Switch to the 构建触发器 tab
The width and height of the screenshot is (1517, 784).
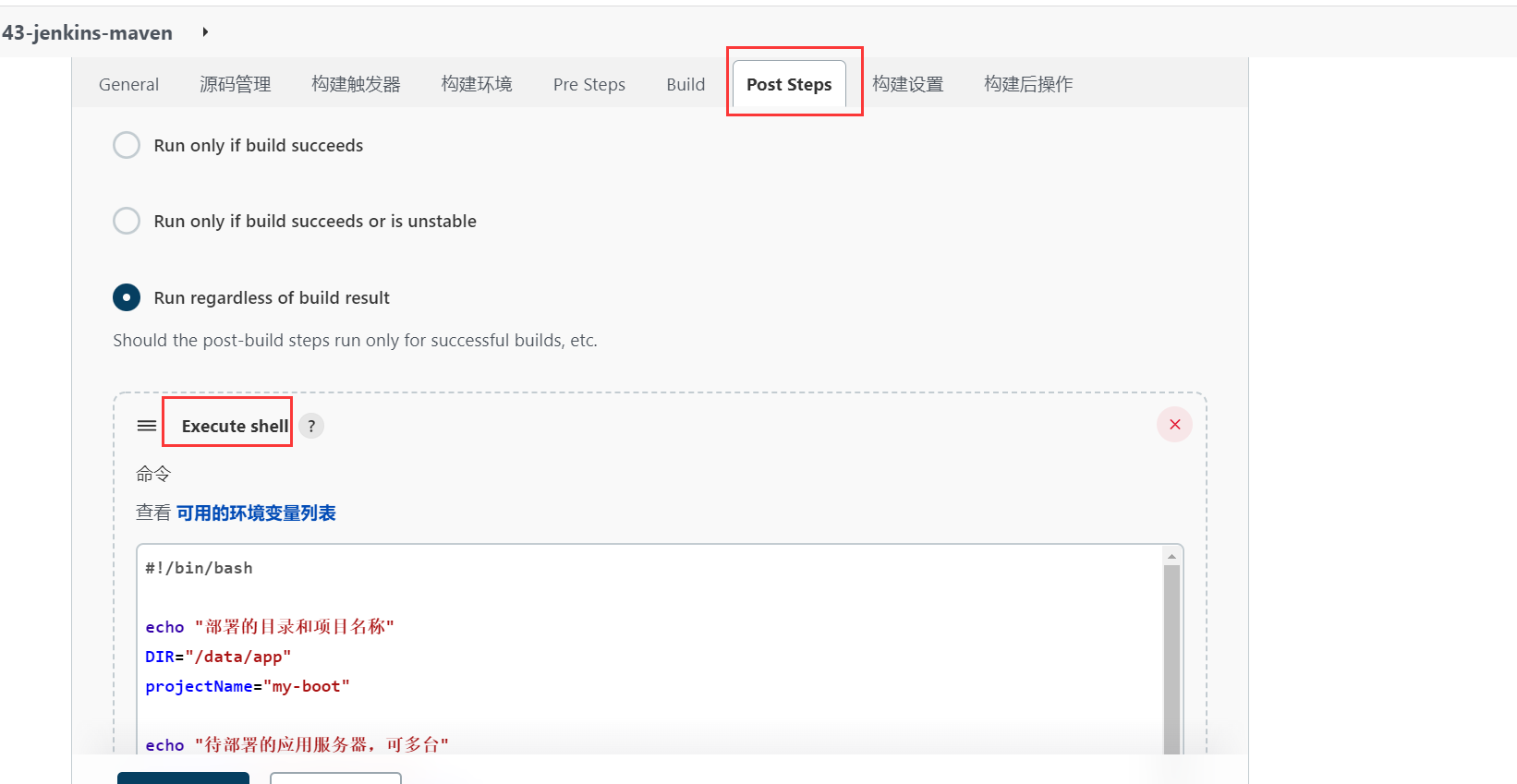coord(356,84)
